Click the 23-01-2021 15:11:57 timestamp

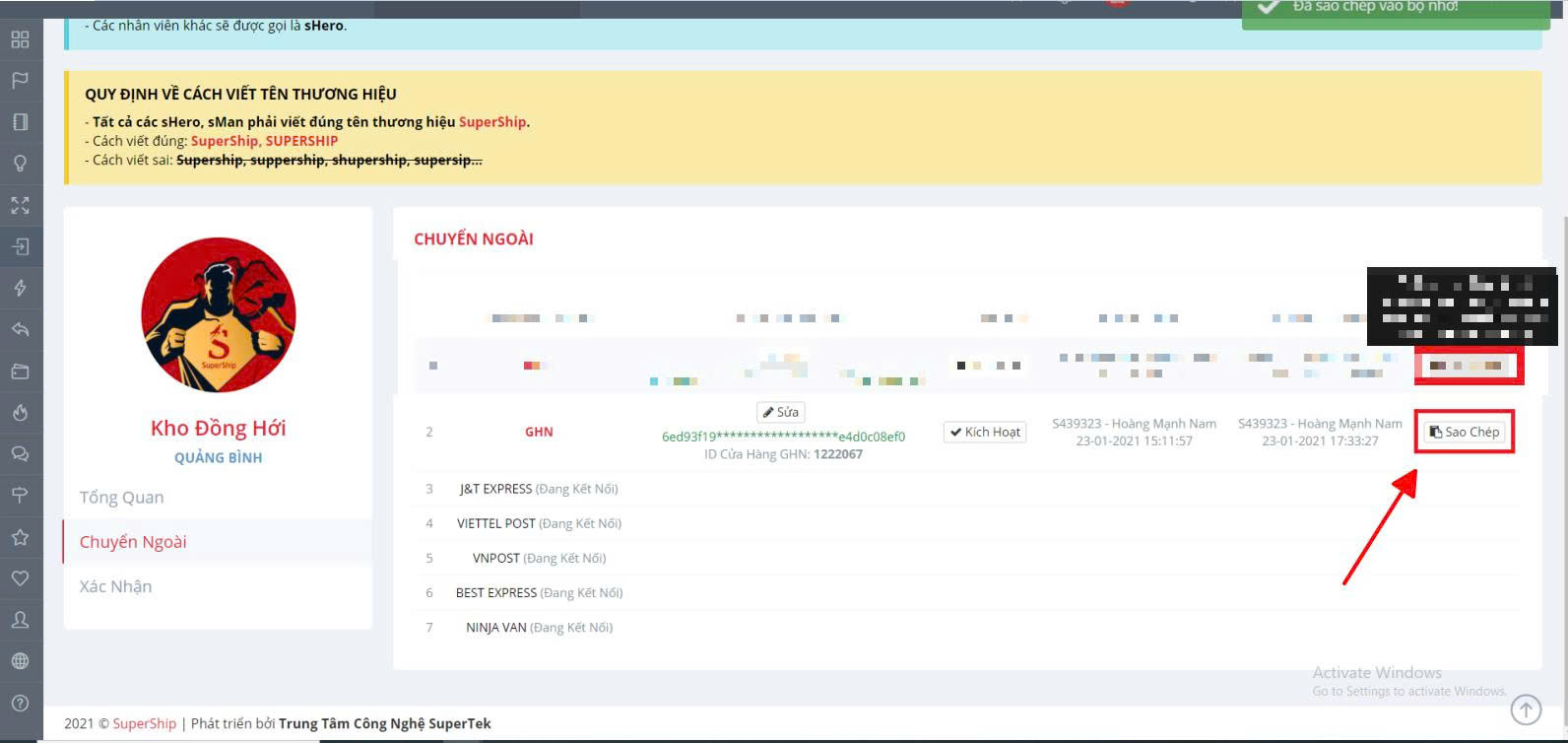tap(1134, 440)
